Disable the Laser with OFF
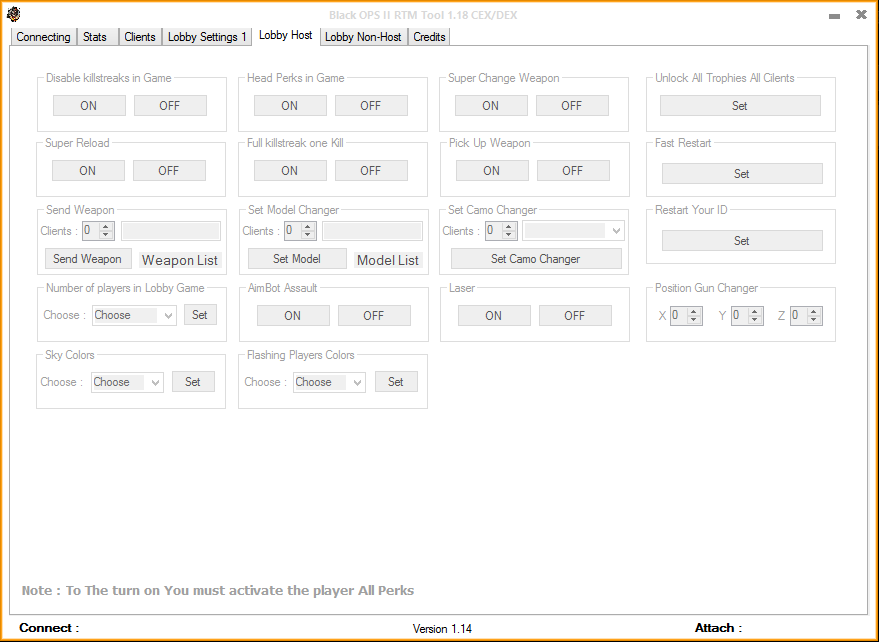Image resolution: width=879 pixels, height=642 pixels. pos(575,316)
